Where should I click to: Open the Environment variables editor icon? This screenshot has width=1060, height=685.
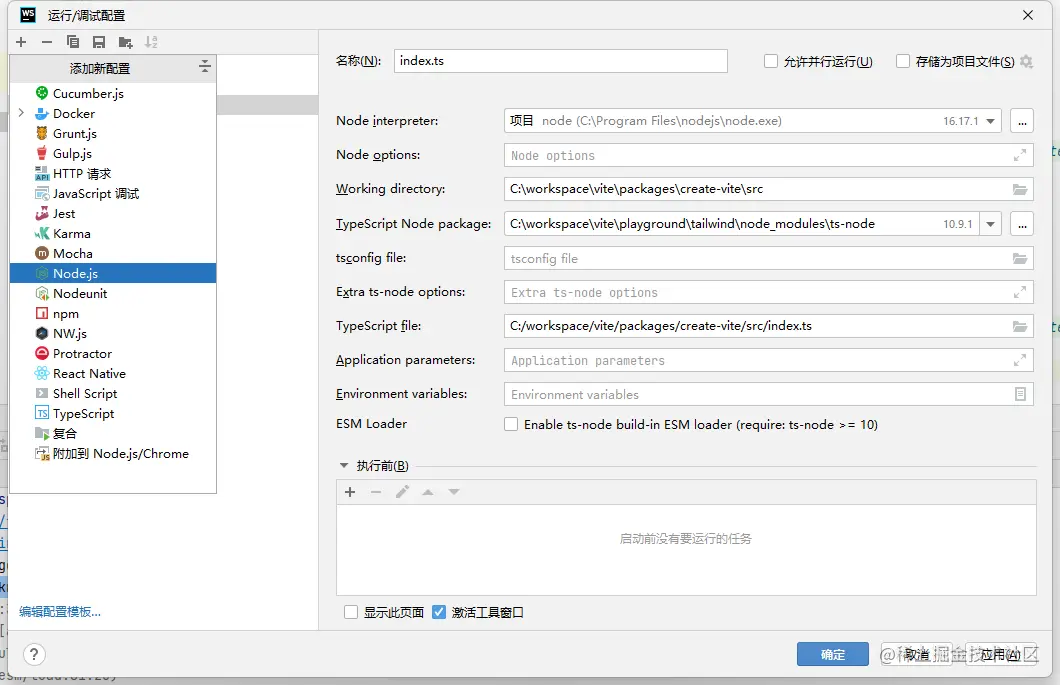tap(1020, 394)
